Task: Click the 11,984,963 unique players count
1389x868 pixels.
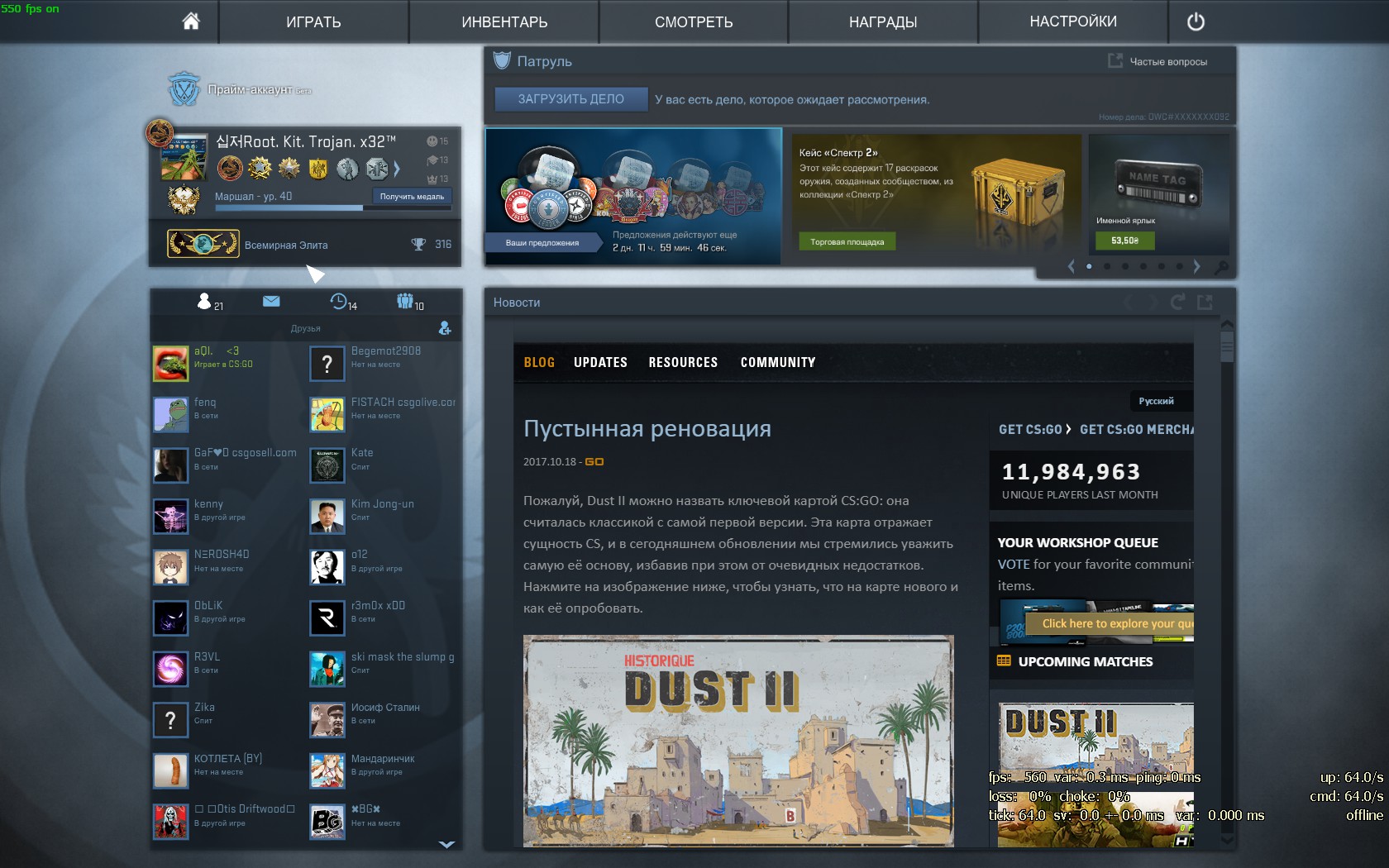Action: pyautogui.click(x=1071, y=471)
